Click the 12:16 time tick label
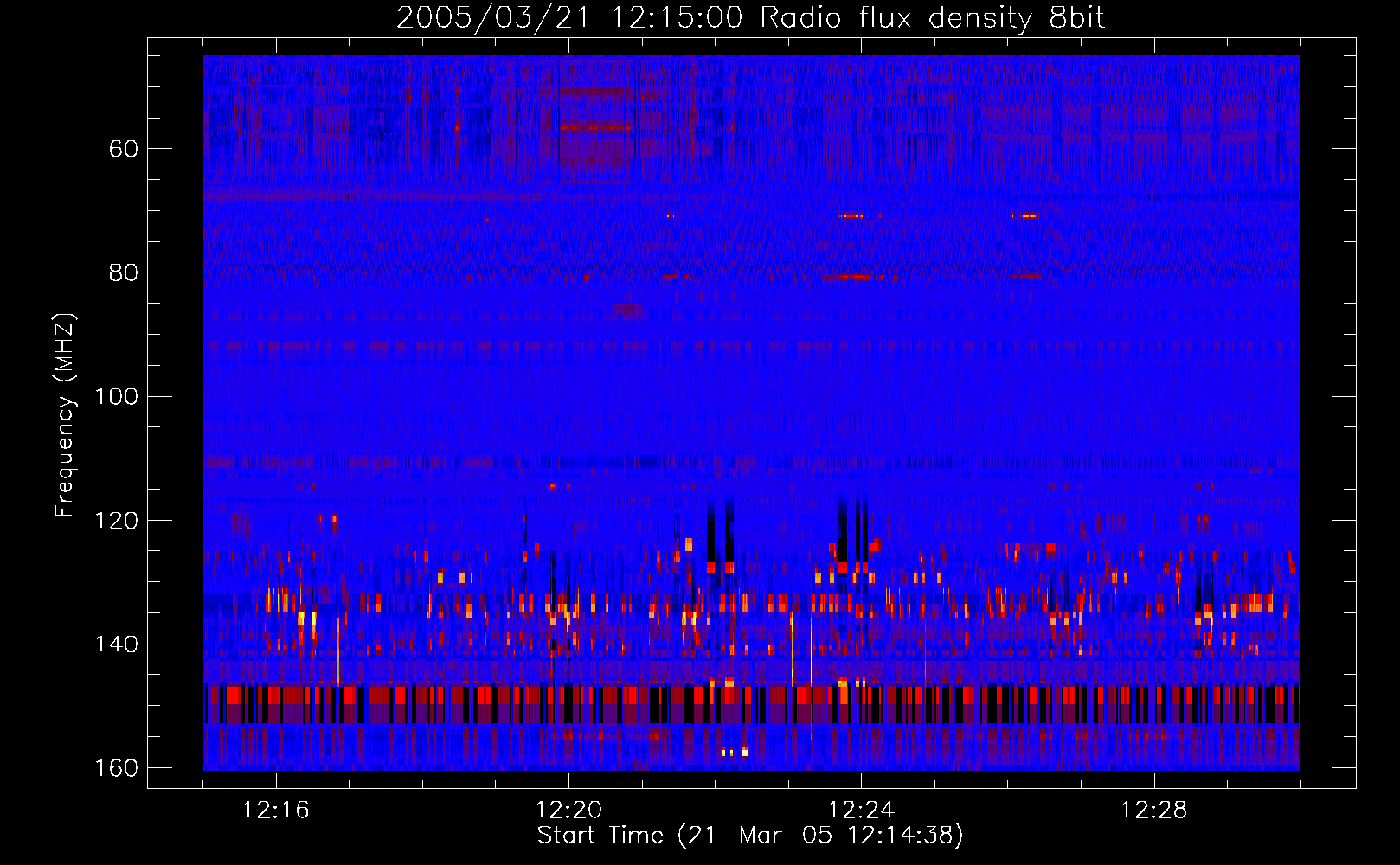The image size is (1400, 865). [x=276, y=811]
